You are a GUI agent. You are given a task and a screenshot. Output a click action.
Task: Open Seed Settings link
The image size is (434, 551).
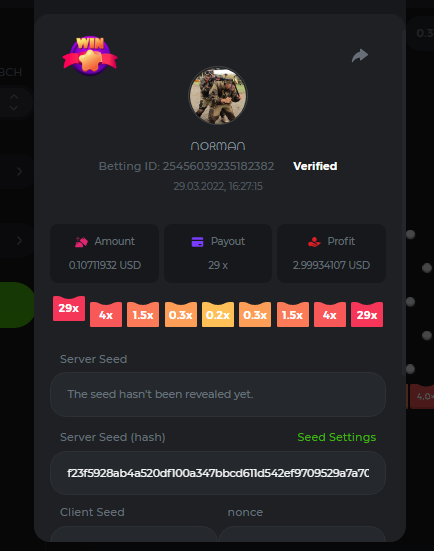click(337, 437)
